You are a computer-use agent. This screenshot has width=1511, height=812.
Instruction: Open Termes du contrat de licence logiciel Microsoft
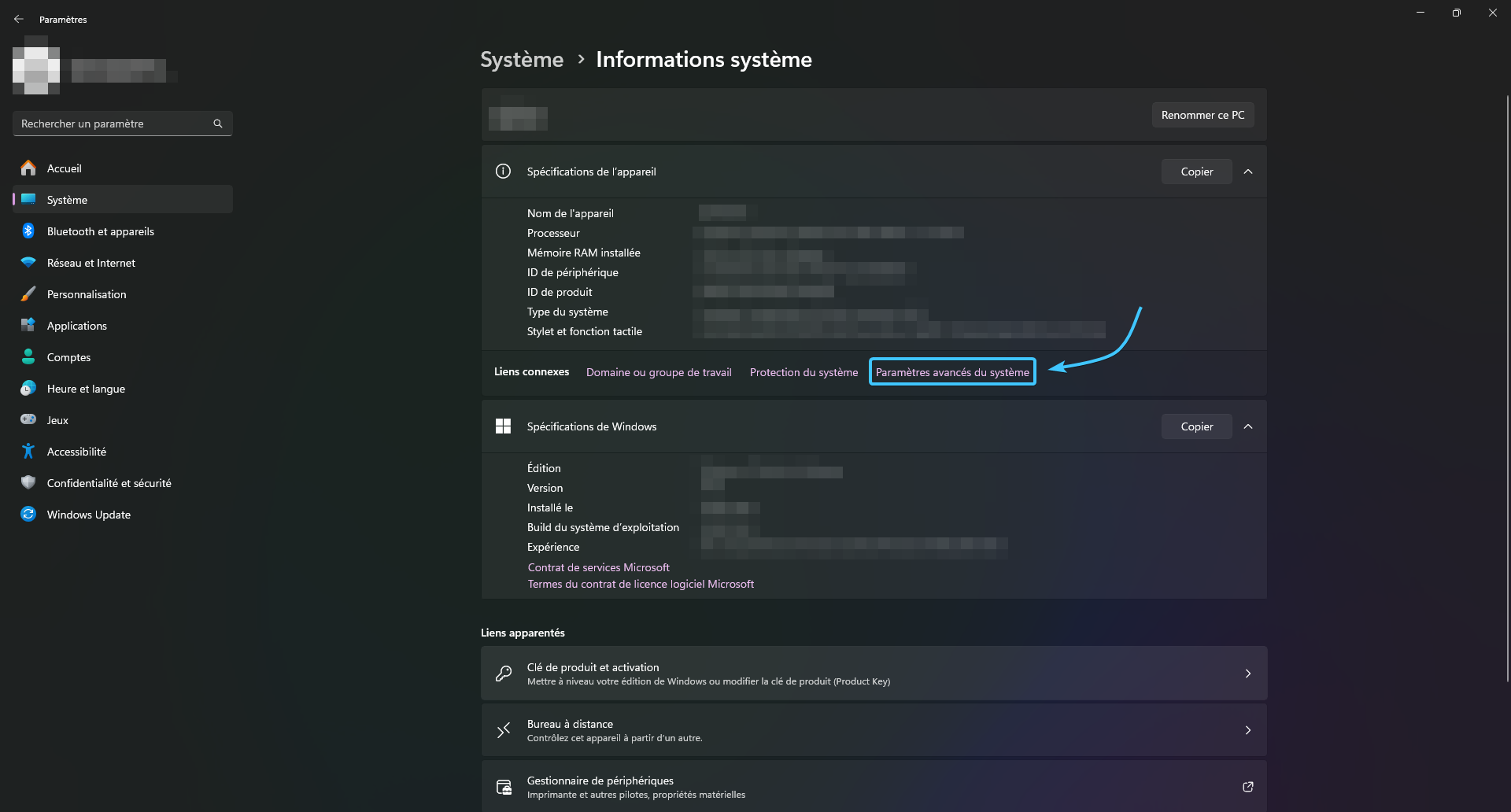(x=641, y=584)
